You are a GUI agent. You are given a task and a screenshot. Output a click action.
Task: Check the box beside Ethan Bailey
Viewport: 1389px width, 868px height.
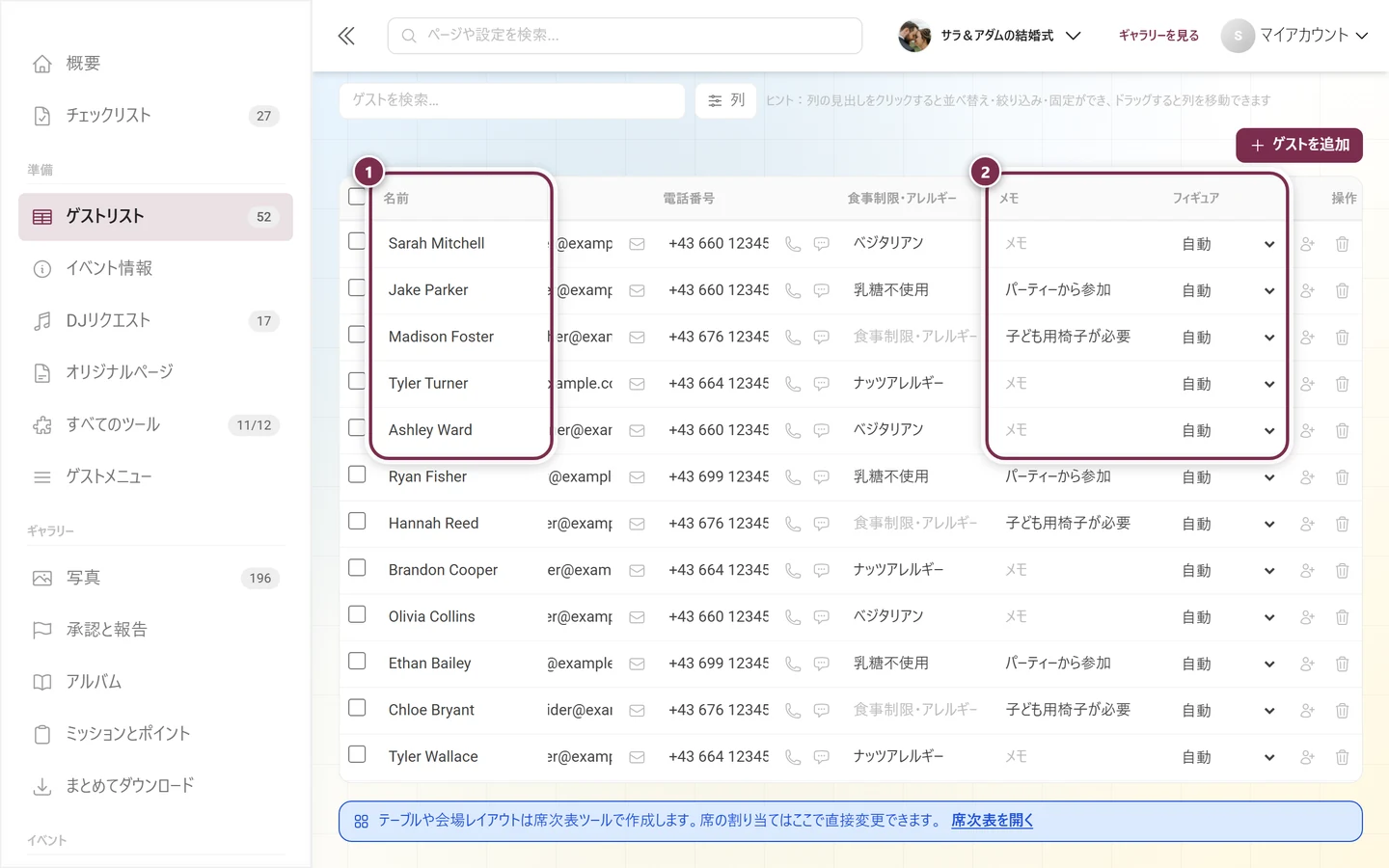point(357,661)
